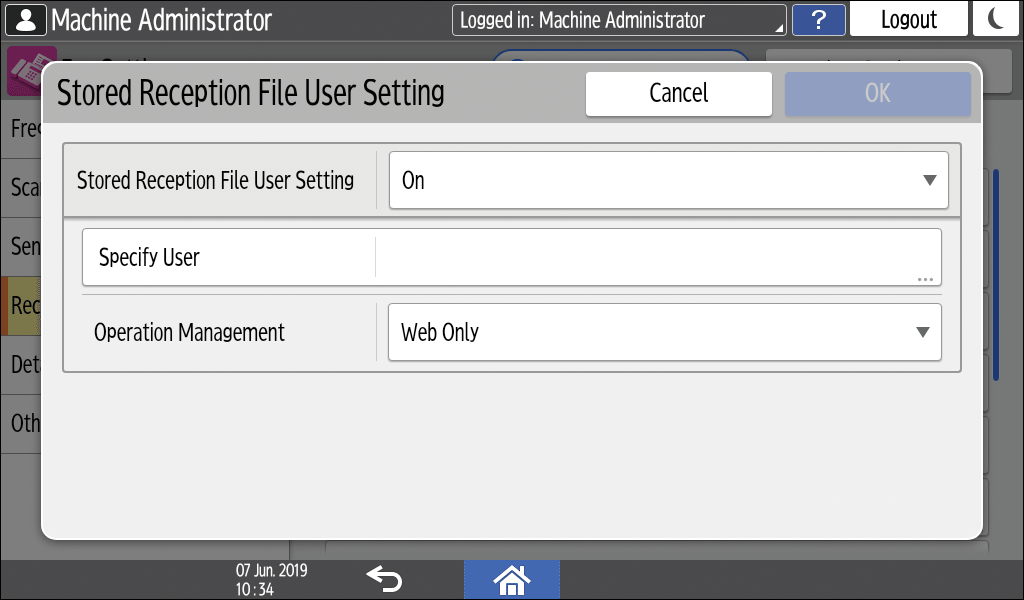The height and width of the screenshot is (600, 1024).
Task: Click the arrow next to Web Only
Action: pos(923,332)
